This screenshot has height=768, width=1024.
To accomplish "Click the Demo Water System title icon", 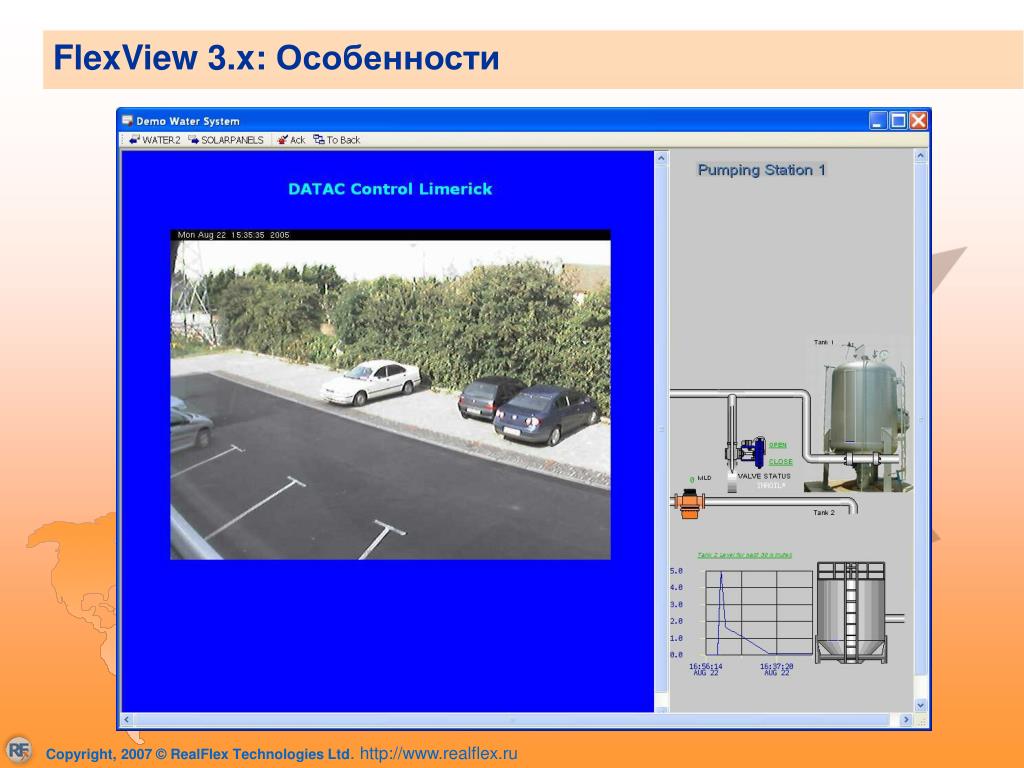I will (x=127, y=121).
